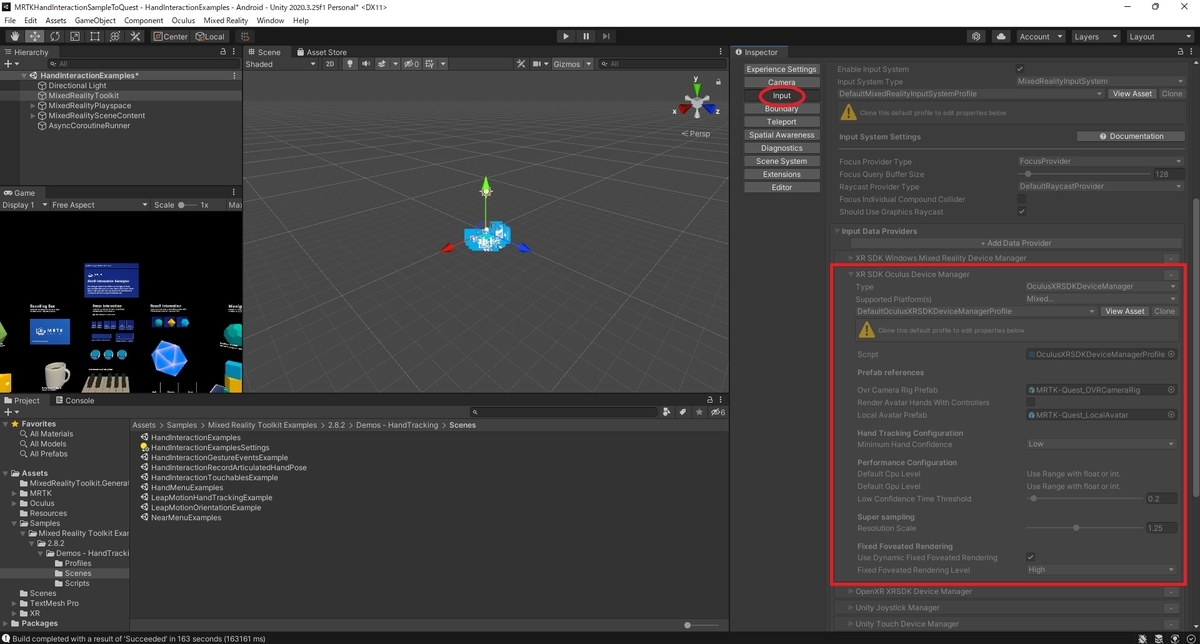Select the Move tool
This screenshot has width=1200, height=644.
click(34, 36)
